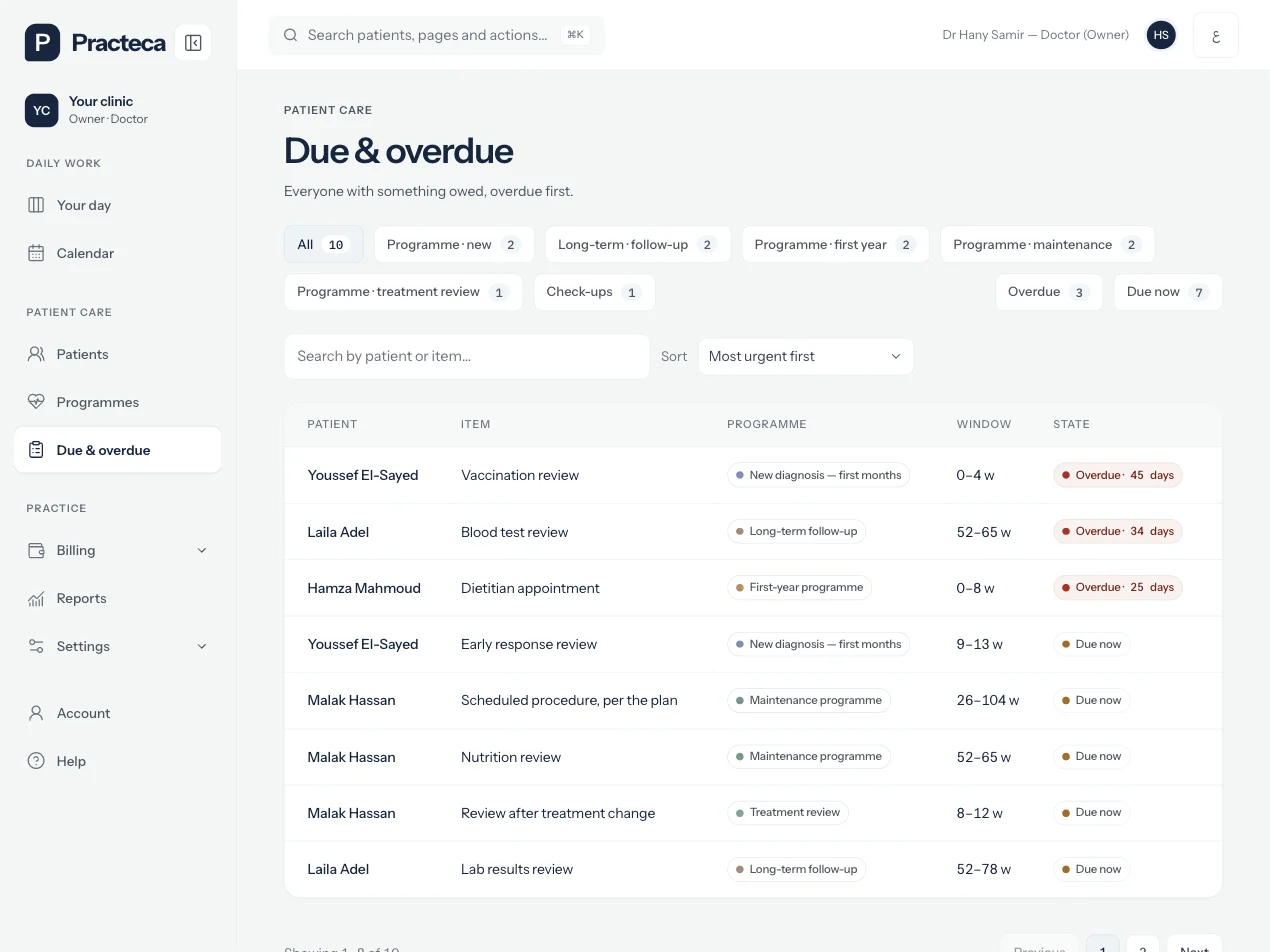Filter by Programme · treatment review
The width and height of the screenshot is (1270, 952).
coord(403,292)
